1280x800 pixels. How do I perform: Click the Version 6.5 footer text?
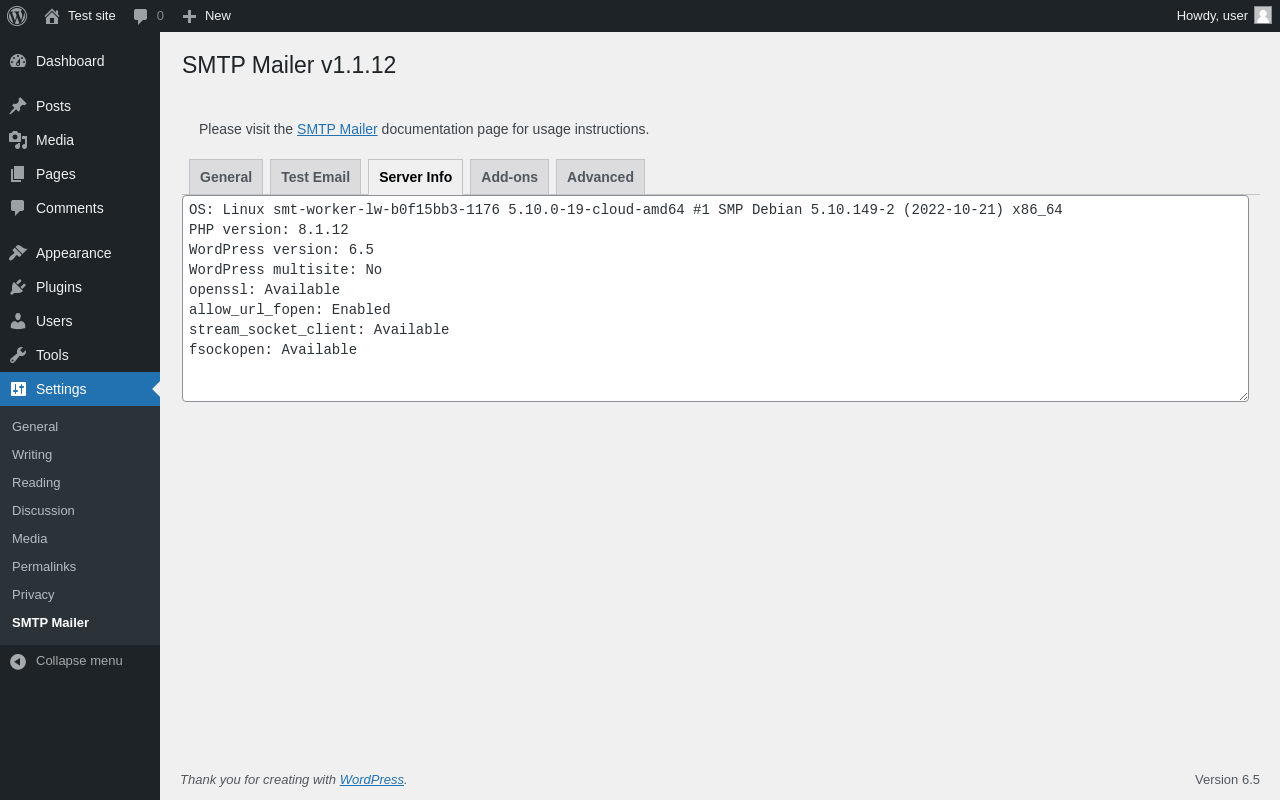pyautogui.click(x=1227, y=779)
